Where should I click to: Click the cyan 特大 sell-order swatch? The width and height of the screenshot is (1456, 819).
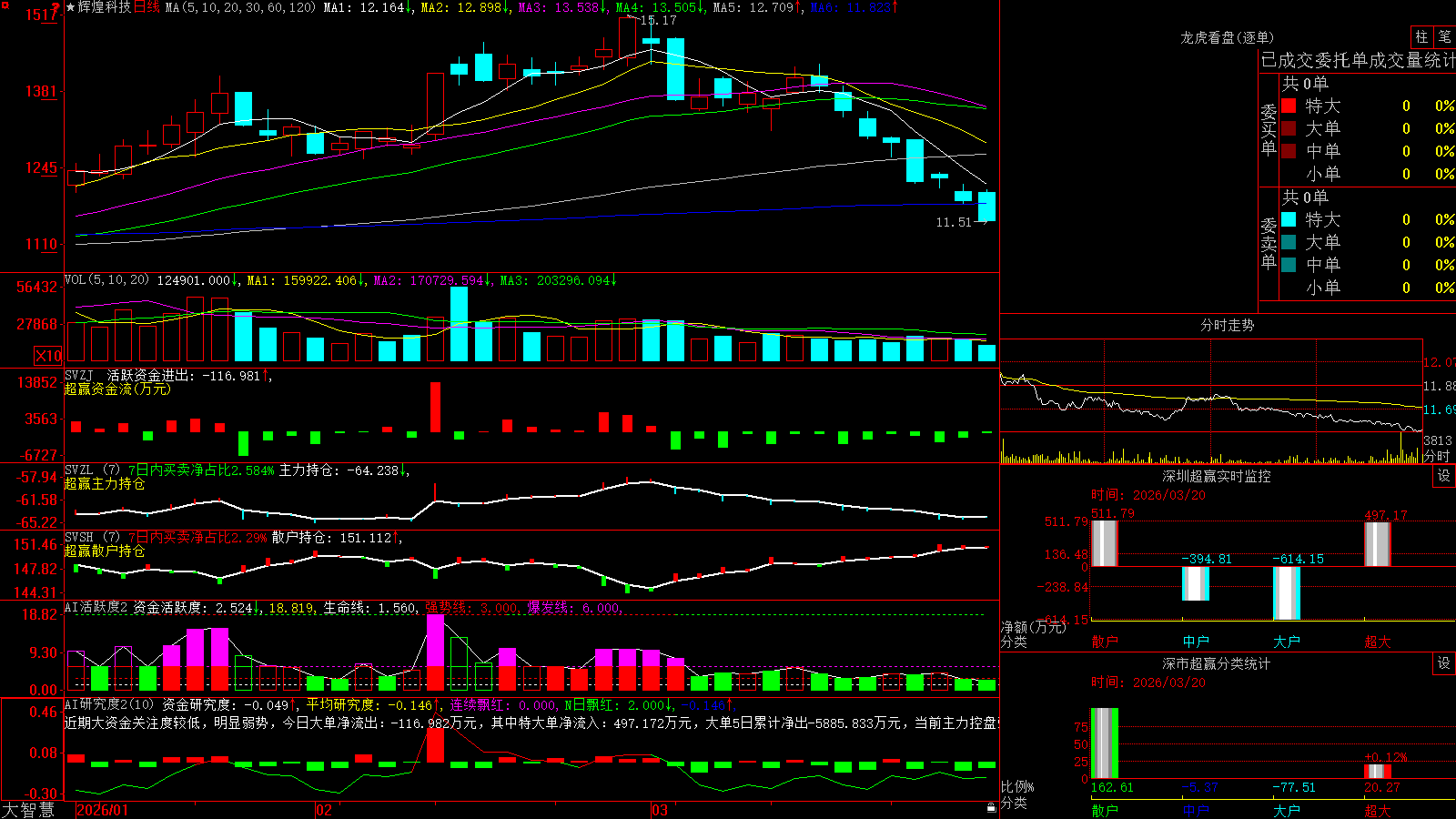click(x=1289, y=219)
